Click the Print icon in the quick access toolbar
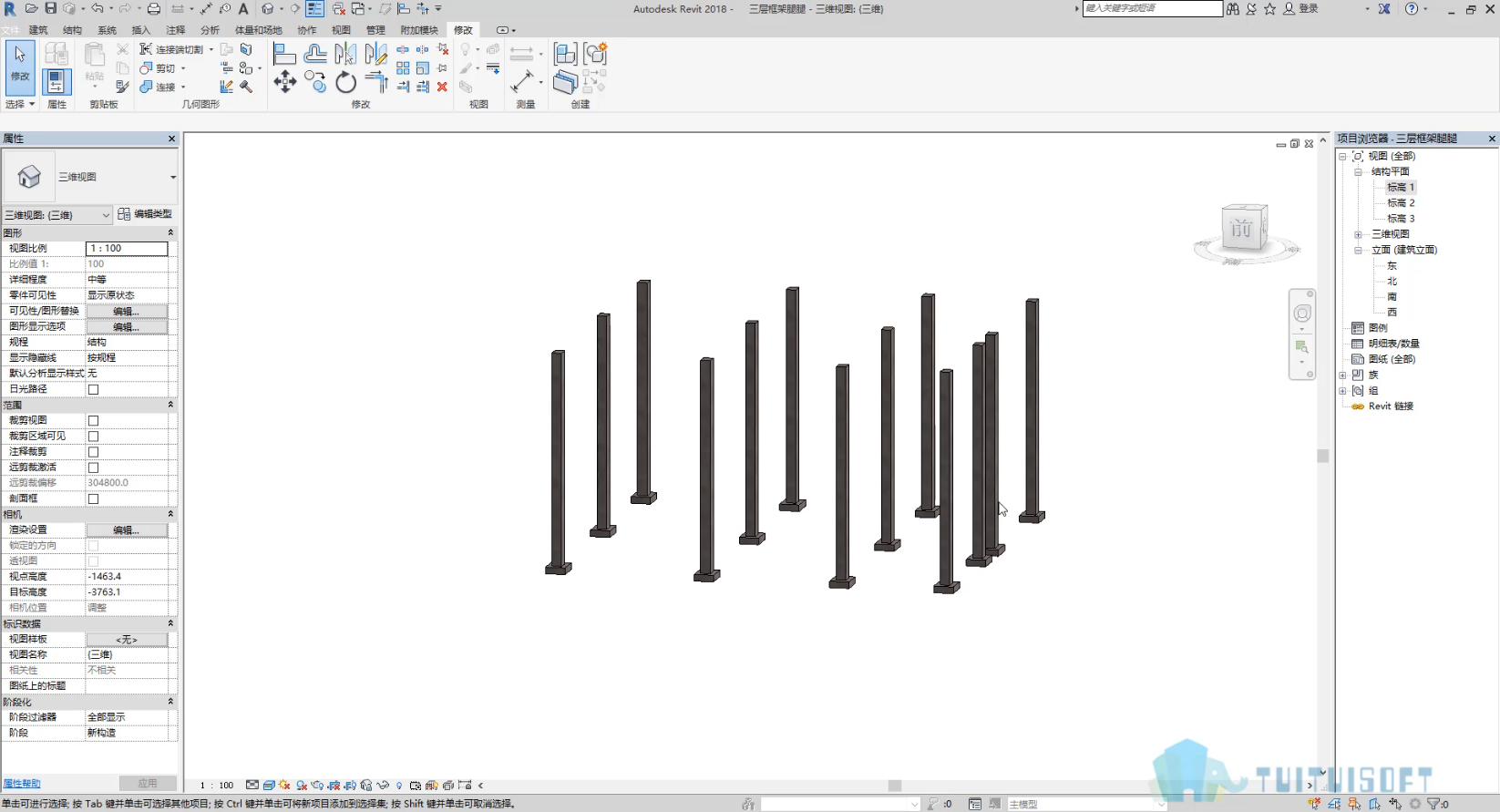The width and height of the screenshot is (1500, 812). coord(154,9)
